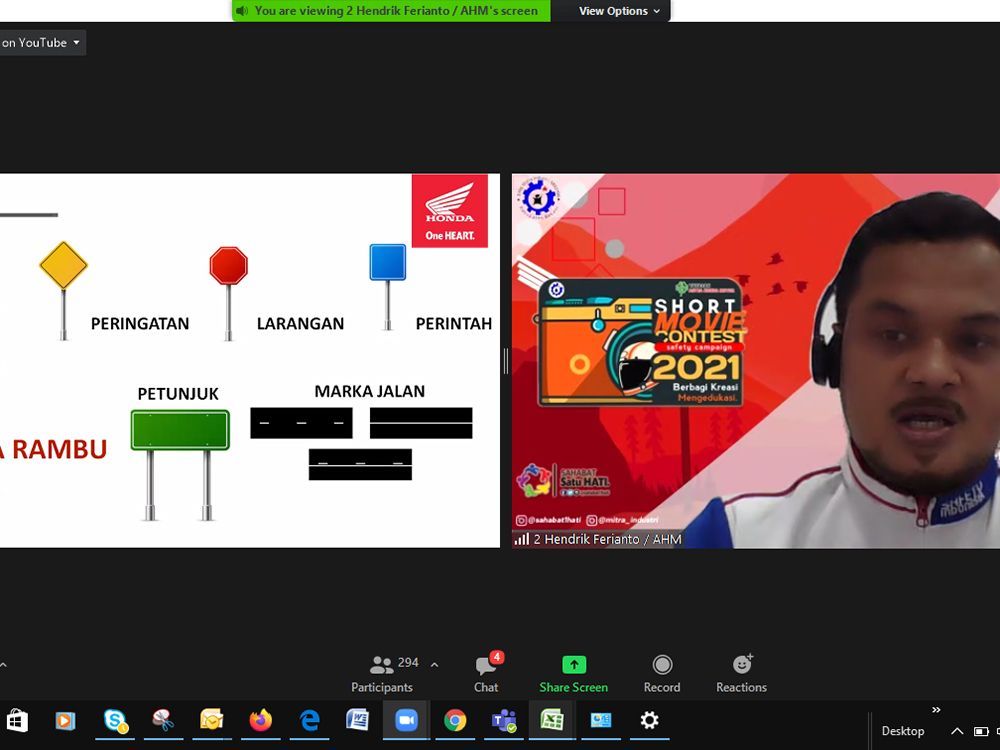1000x750 pixels.
Task: Open the Snipping Tool taskbar icon
Action: [163, 721]
